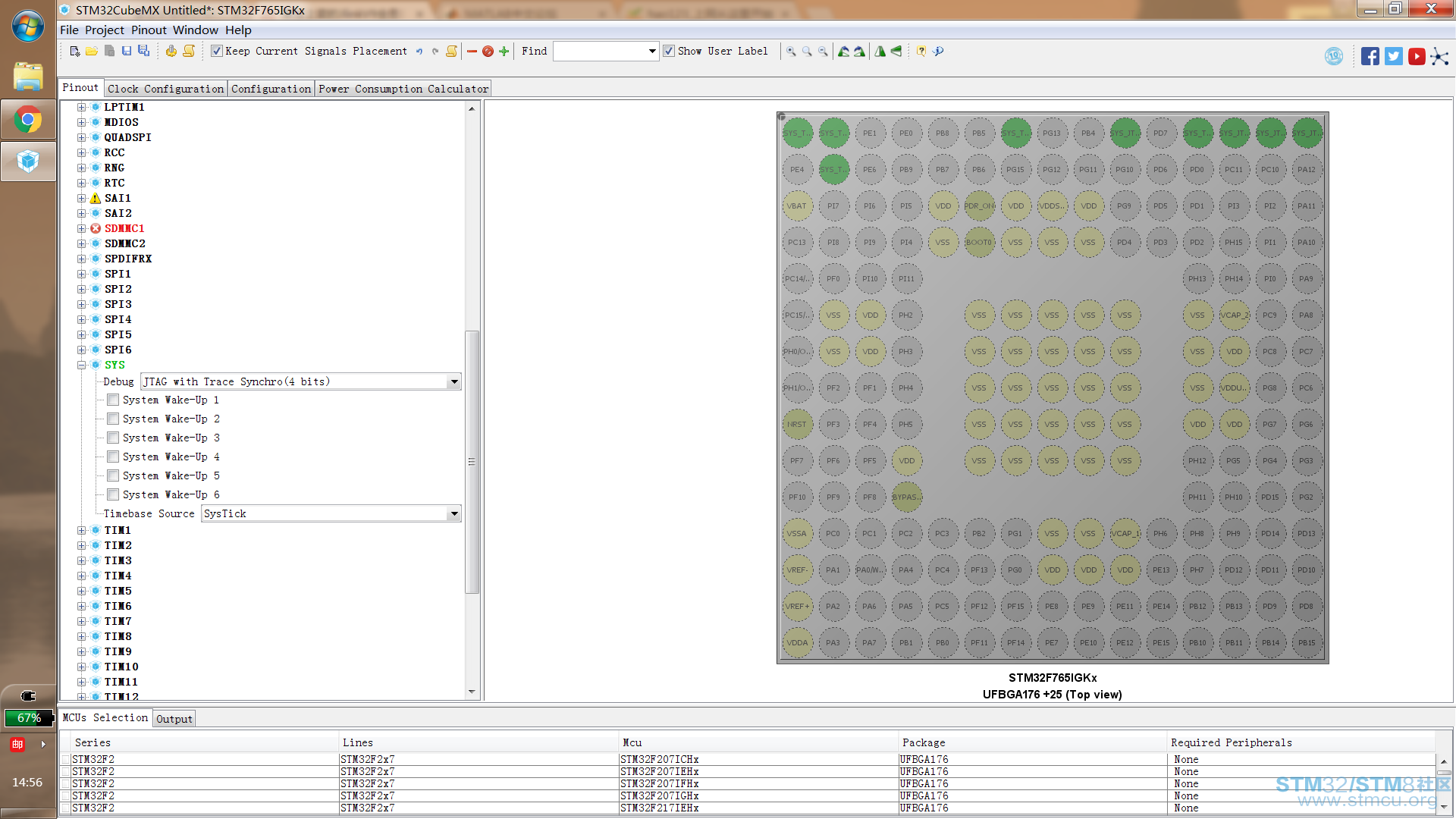Open the Find combo box dropdown arrow
1456x819 pixels.
652,51
